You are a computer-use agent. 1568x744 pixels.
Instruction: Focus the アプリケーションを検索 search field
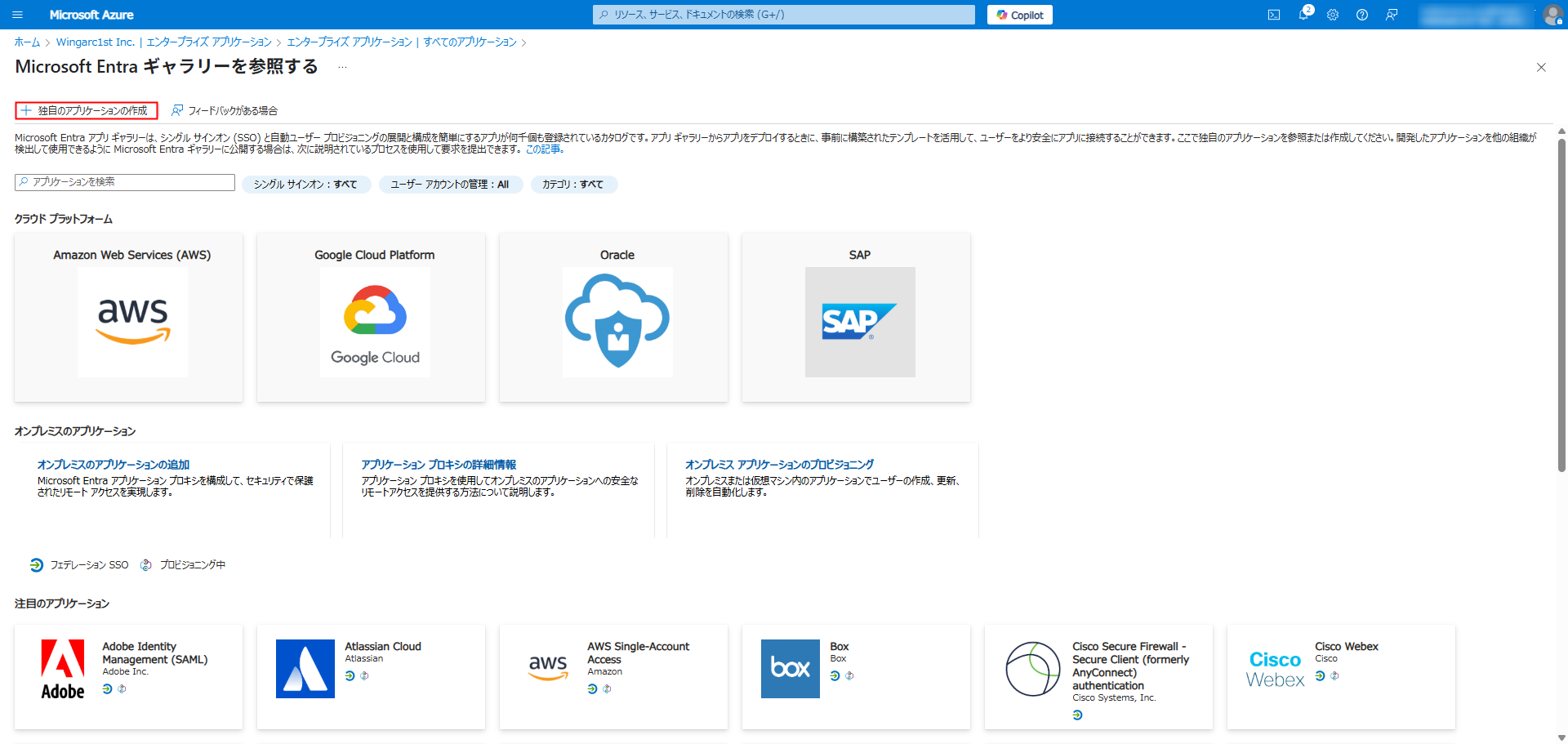pyautogui.click(x=125, y=182)
